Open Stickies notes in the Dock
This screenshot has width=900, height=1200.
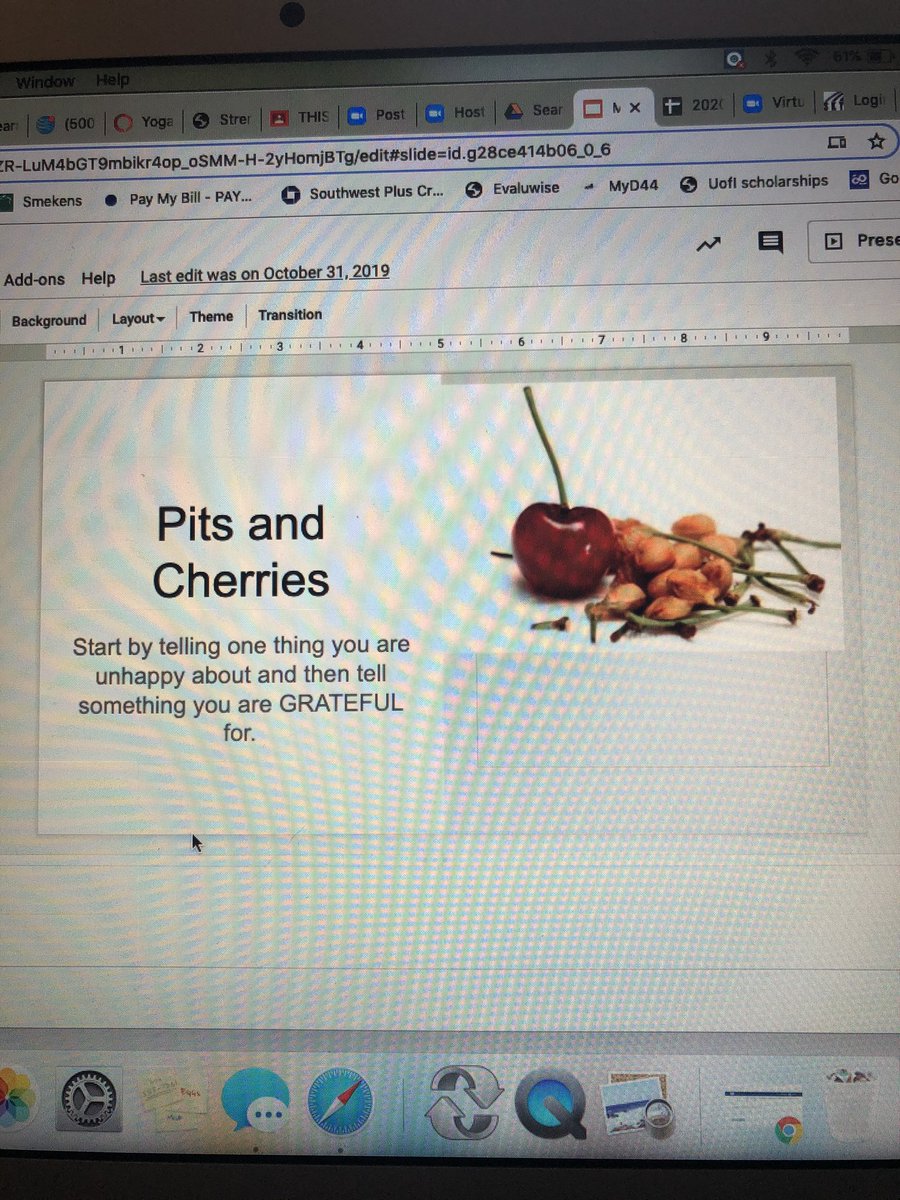pyautogui.click(x=175, y=1103)
